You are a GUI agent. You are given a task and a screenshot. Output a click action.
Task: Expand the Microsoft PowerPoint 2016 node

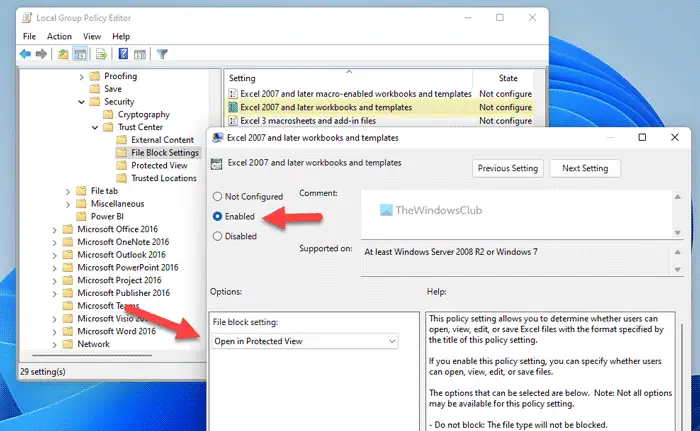tap(54, 268)
